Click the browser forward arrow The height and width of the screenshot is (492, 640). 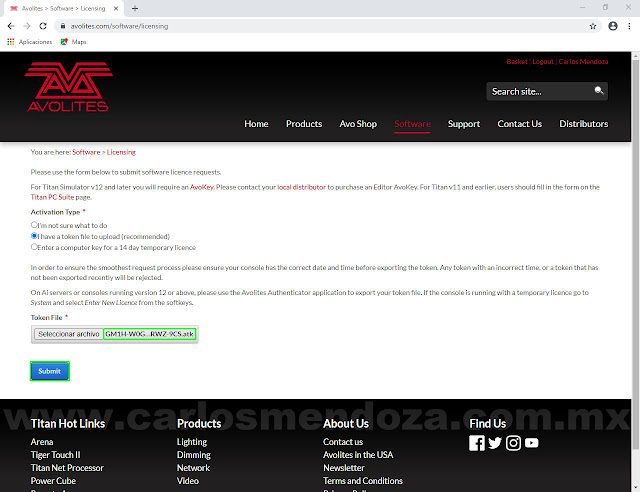pyautogui.click(x=27, y=26)
